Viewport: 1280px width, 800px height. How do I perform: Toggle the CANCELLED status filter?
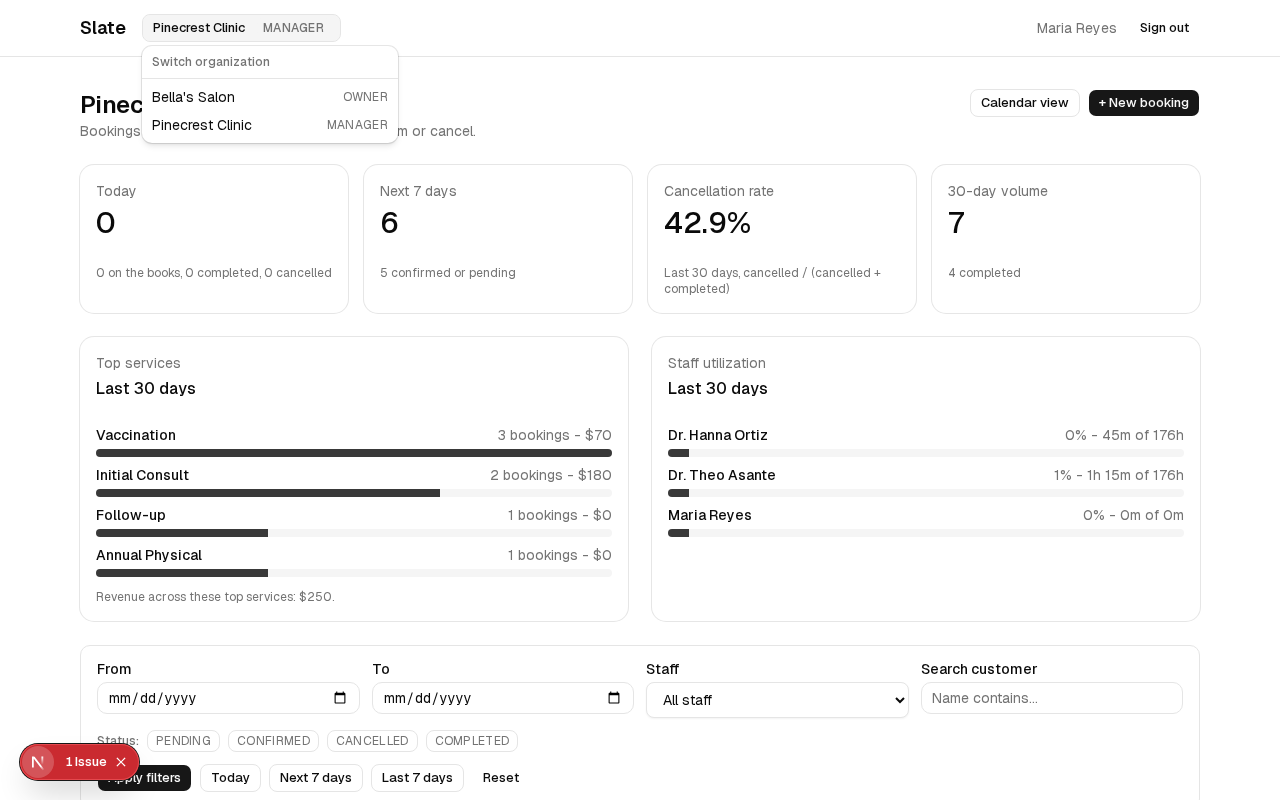point(372,741)
